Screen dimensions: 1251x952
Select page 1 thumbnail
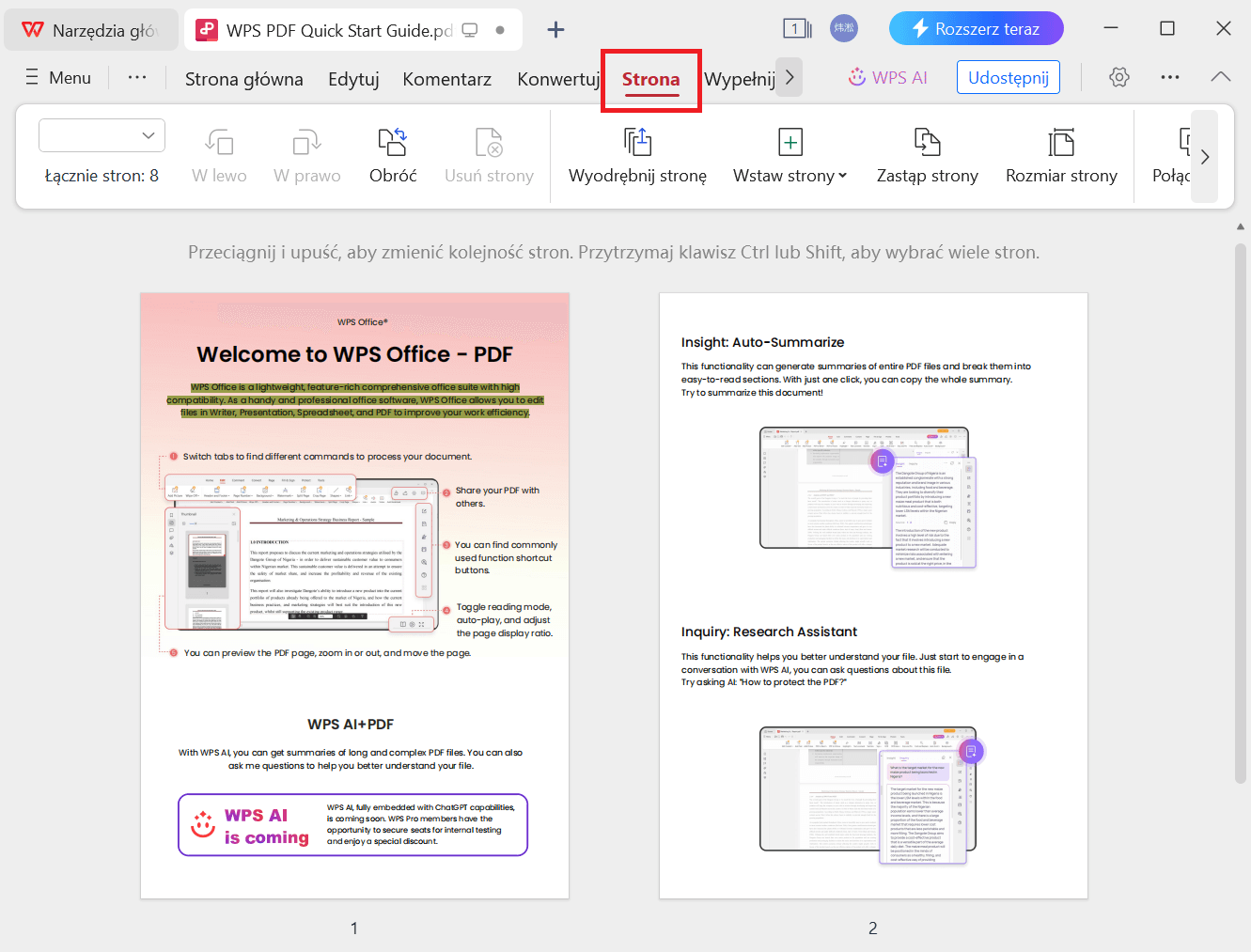click(354, 596)
